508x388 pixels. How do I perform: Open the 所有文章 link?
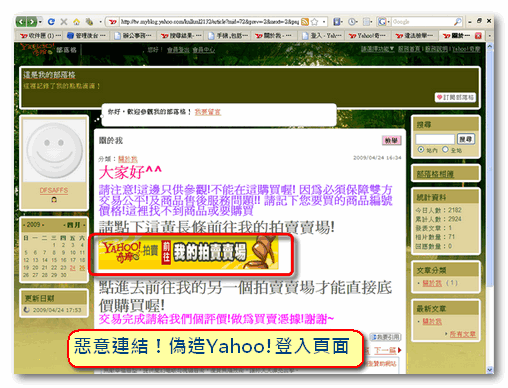coord(462,334)
